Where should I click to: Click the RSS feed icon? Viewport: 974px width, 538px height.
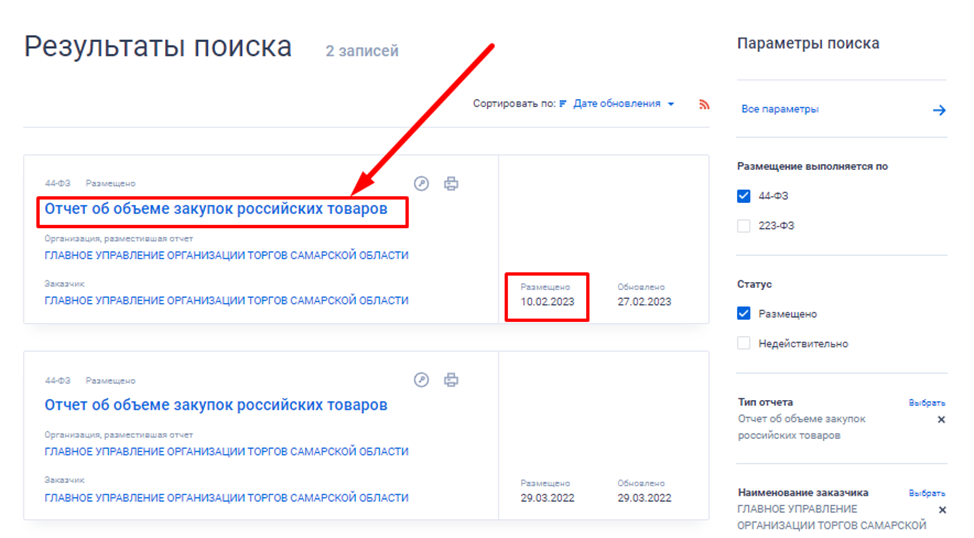[x=704, y=104]
